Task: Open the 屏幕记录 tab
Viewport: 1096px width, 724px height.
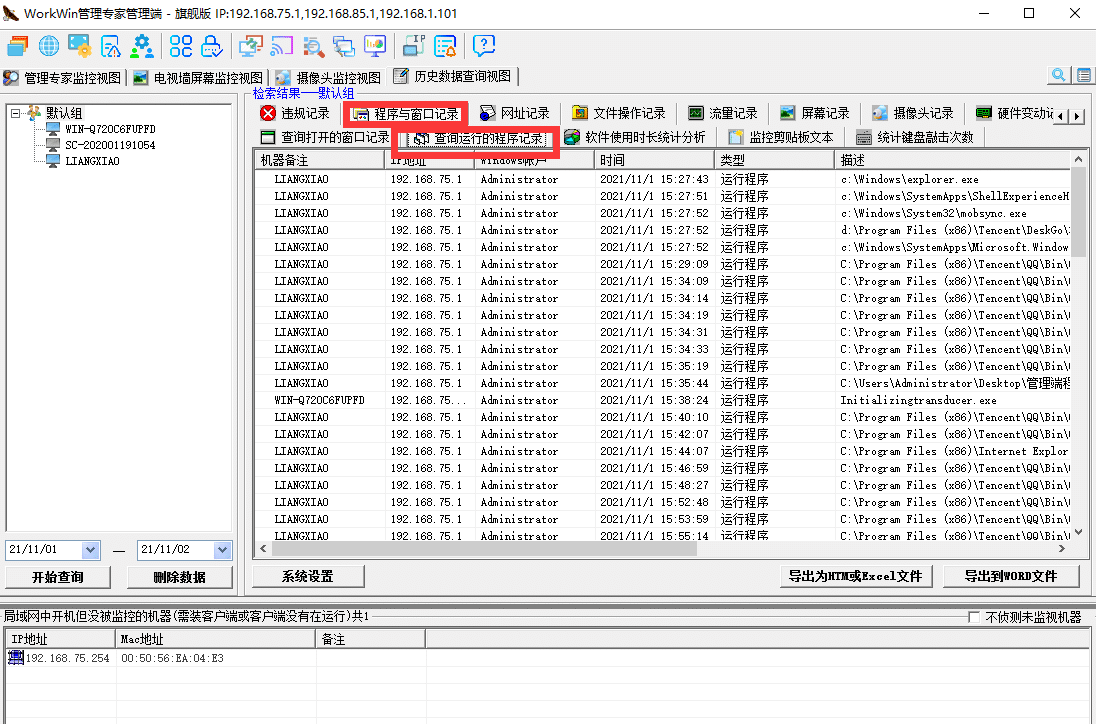Action: coord(815,113)
